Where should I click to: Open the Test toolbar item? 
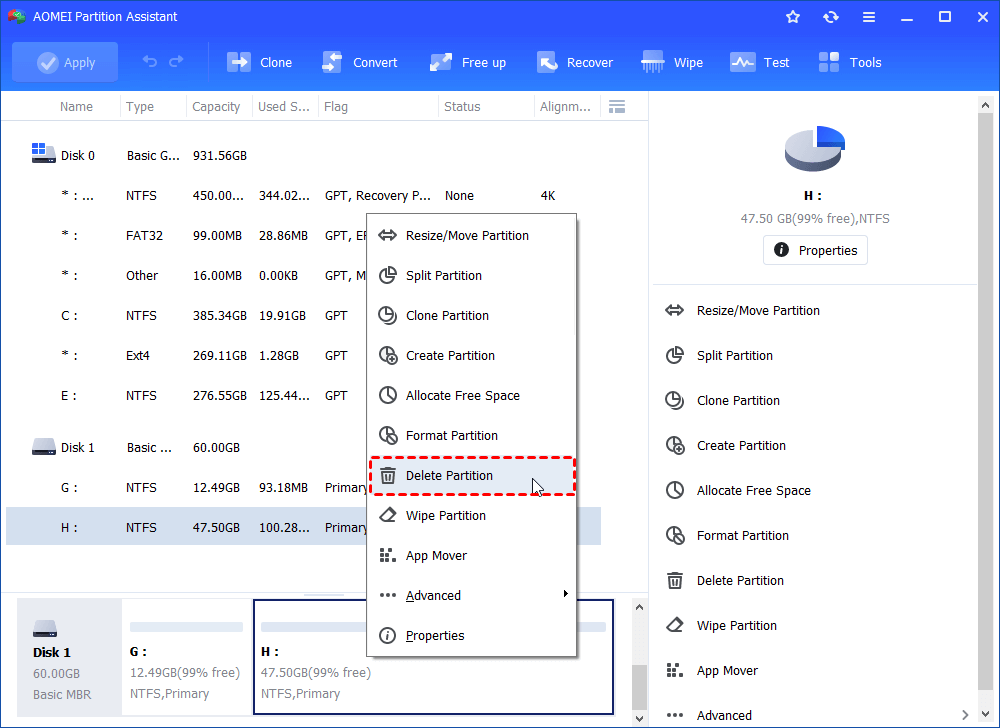[759, 62]
